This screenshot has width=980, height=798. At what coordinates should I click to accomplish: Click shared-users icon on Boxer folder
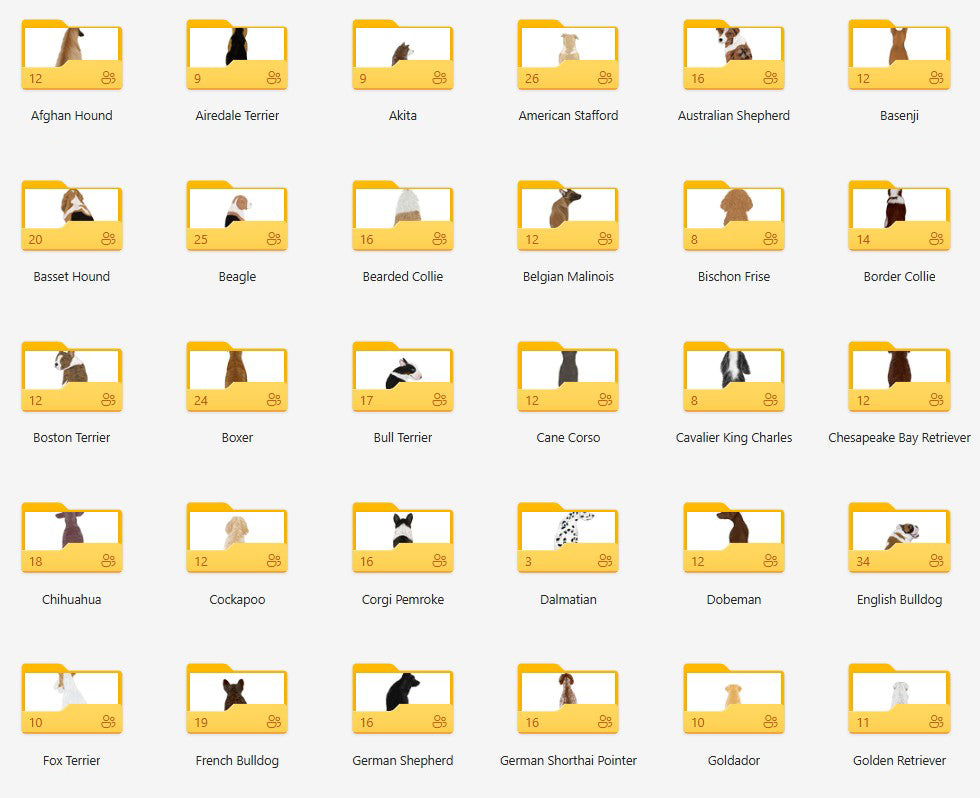pos(274,400)
